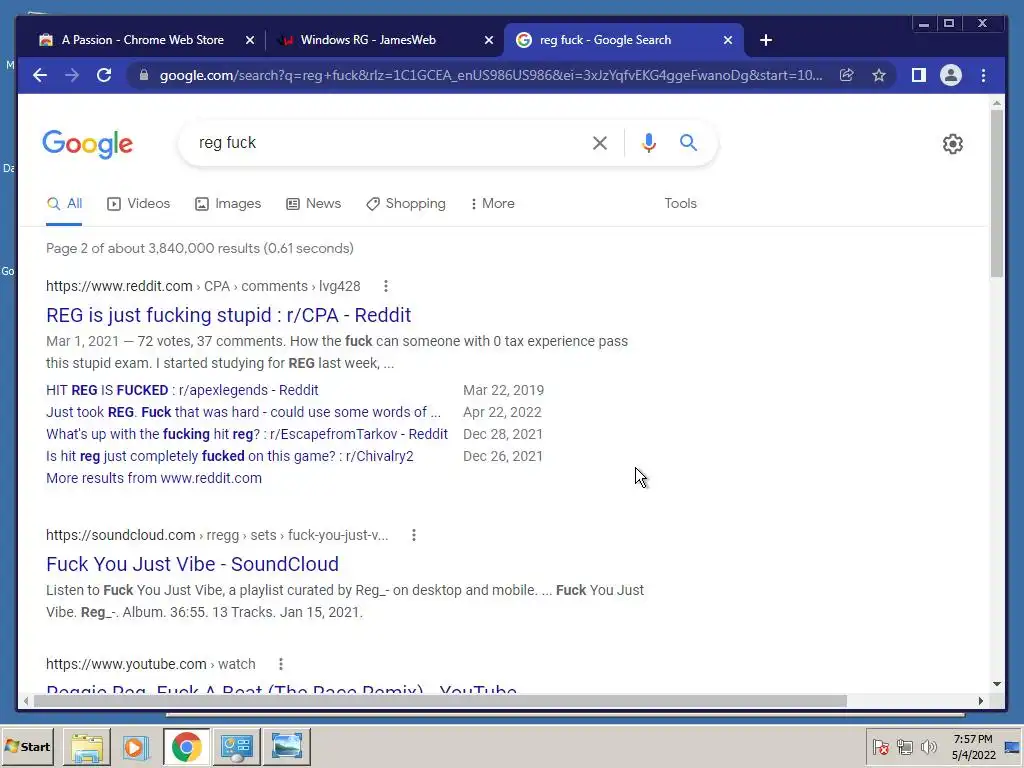Viewport: 1024px width, 768px height.
Task: Click the action center flag tray icon
Action: coord(880,746)
